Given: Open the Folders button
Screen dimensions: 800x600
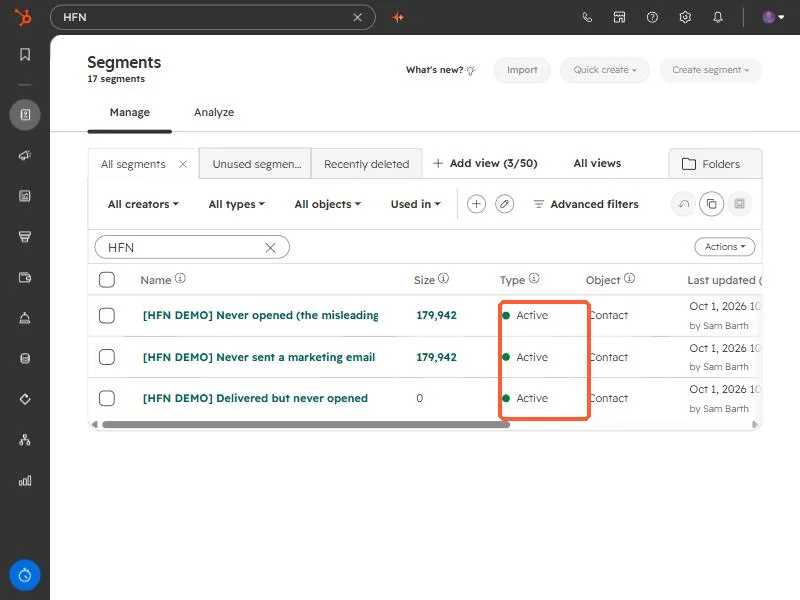Looking at the screenshot, I should coord(715,164).
